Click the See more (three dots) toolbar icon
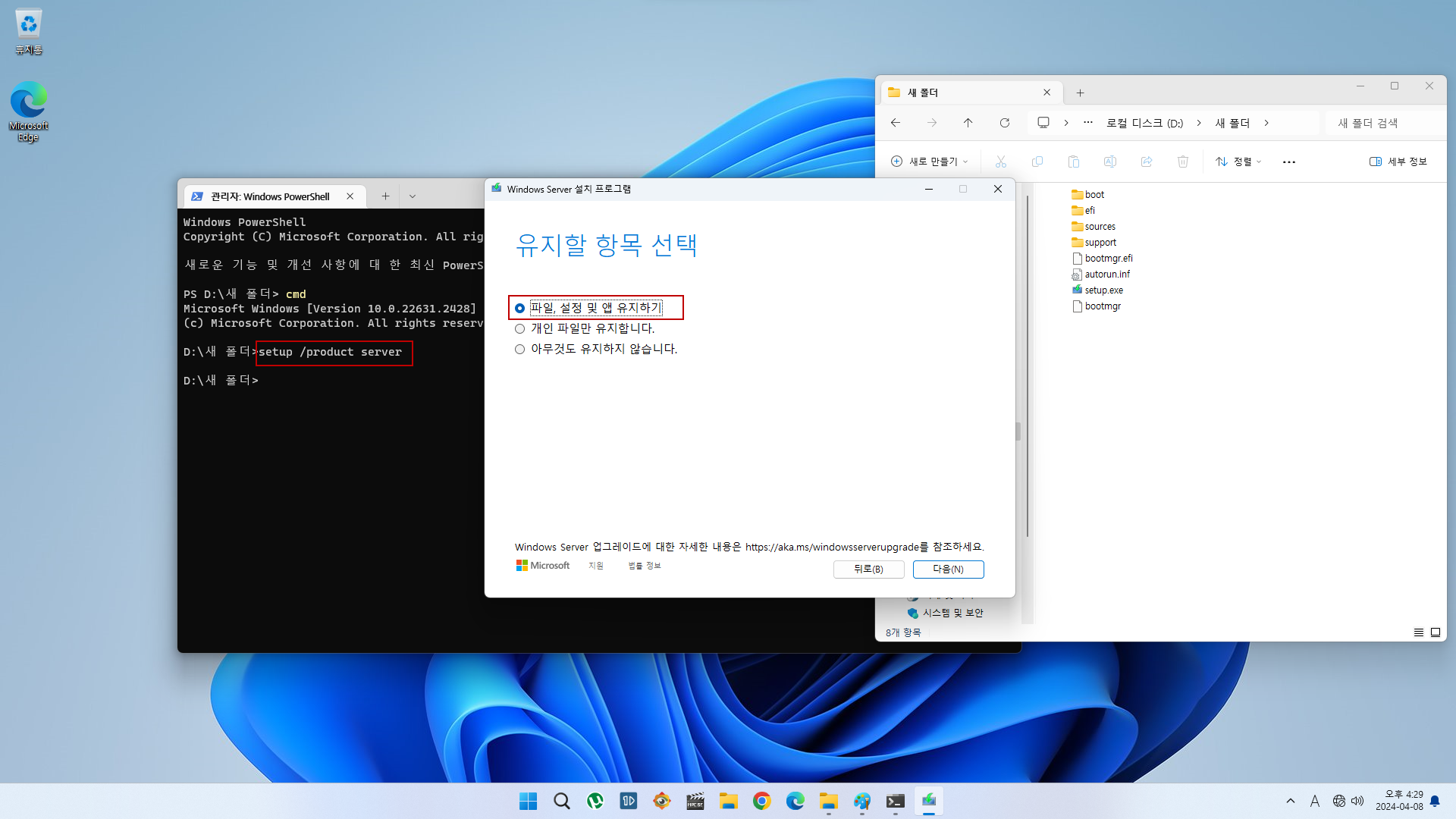 click(x=1288, y=162)
